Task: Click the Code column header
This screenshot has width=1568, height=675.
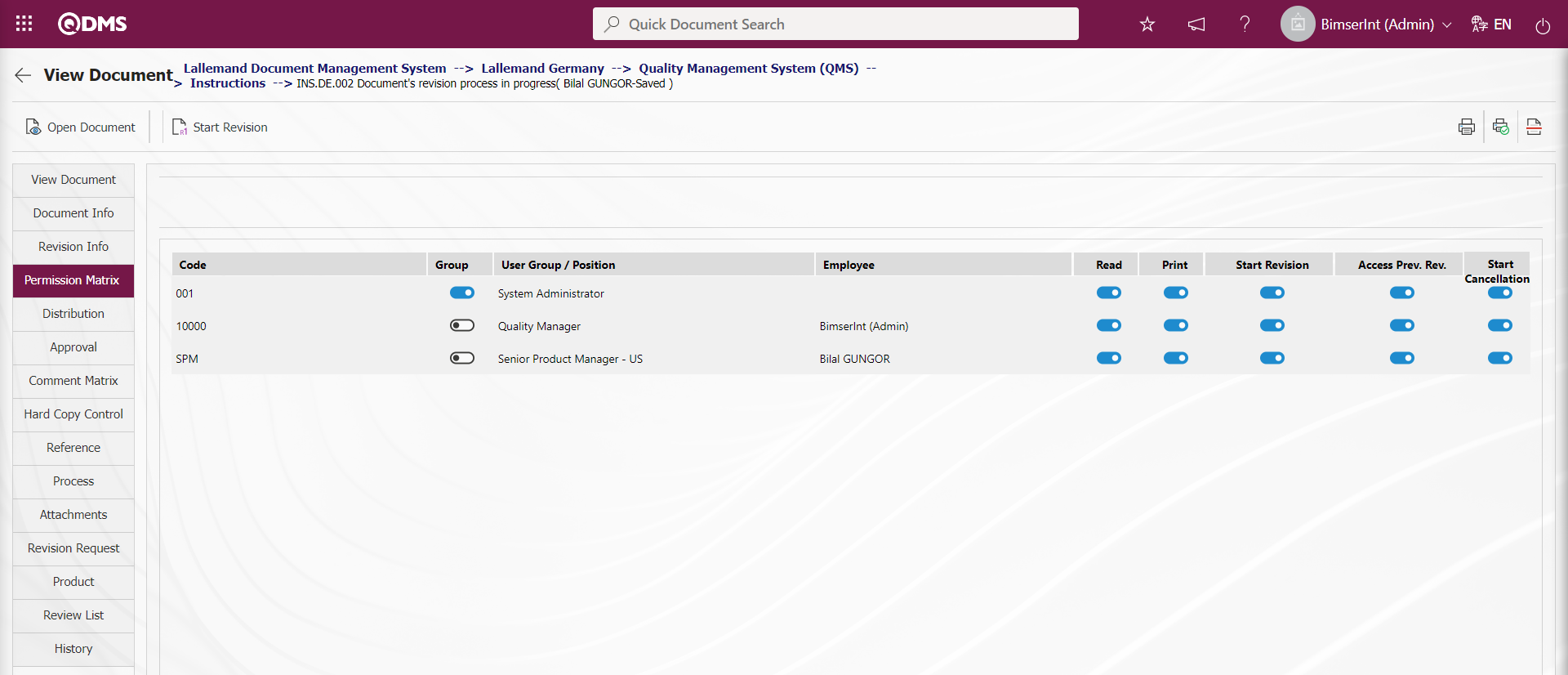Action: coord(299,265)
